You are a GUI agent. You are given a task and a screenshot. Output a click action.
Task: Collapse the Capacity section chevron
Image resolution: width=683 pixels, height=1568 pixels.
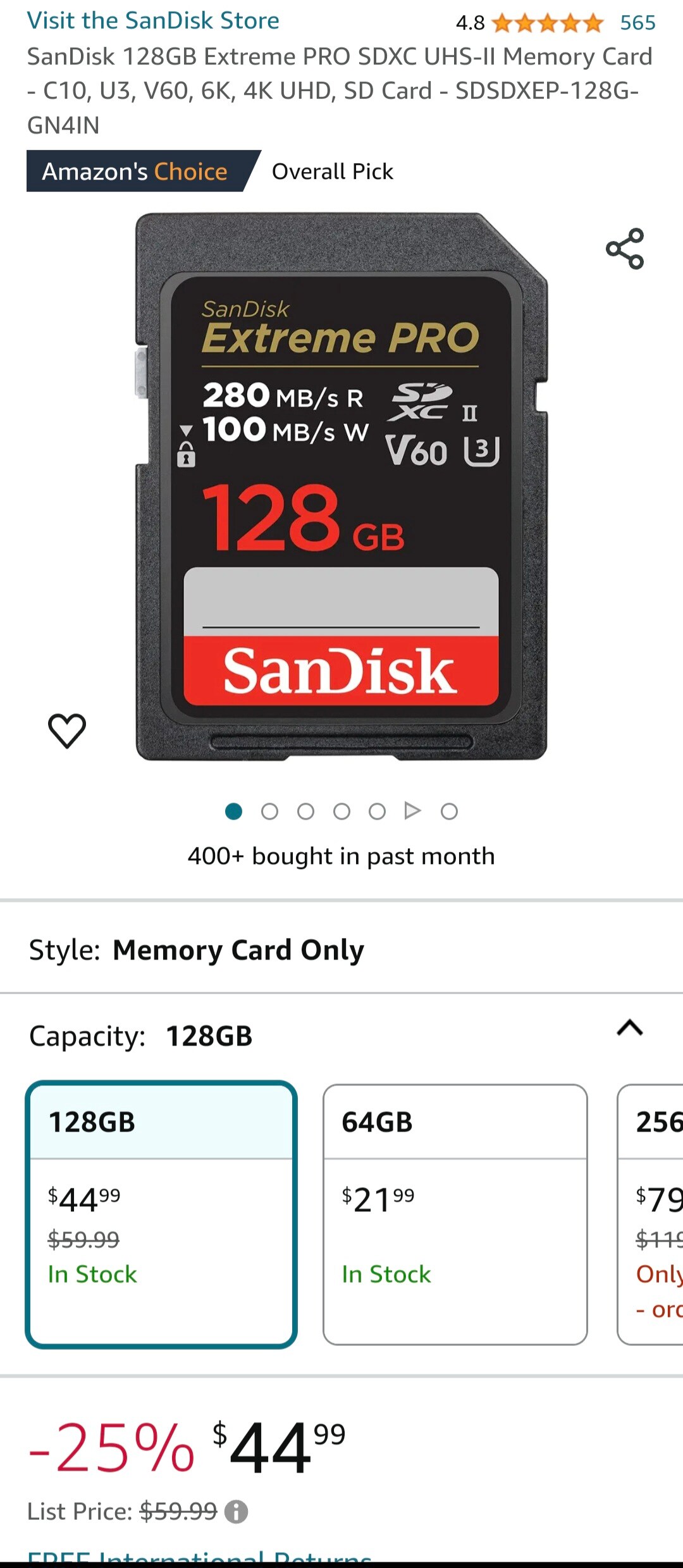(x=630, y=1028)
